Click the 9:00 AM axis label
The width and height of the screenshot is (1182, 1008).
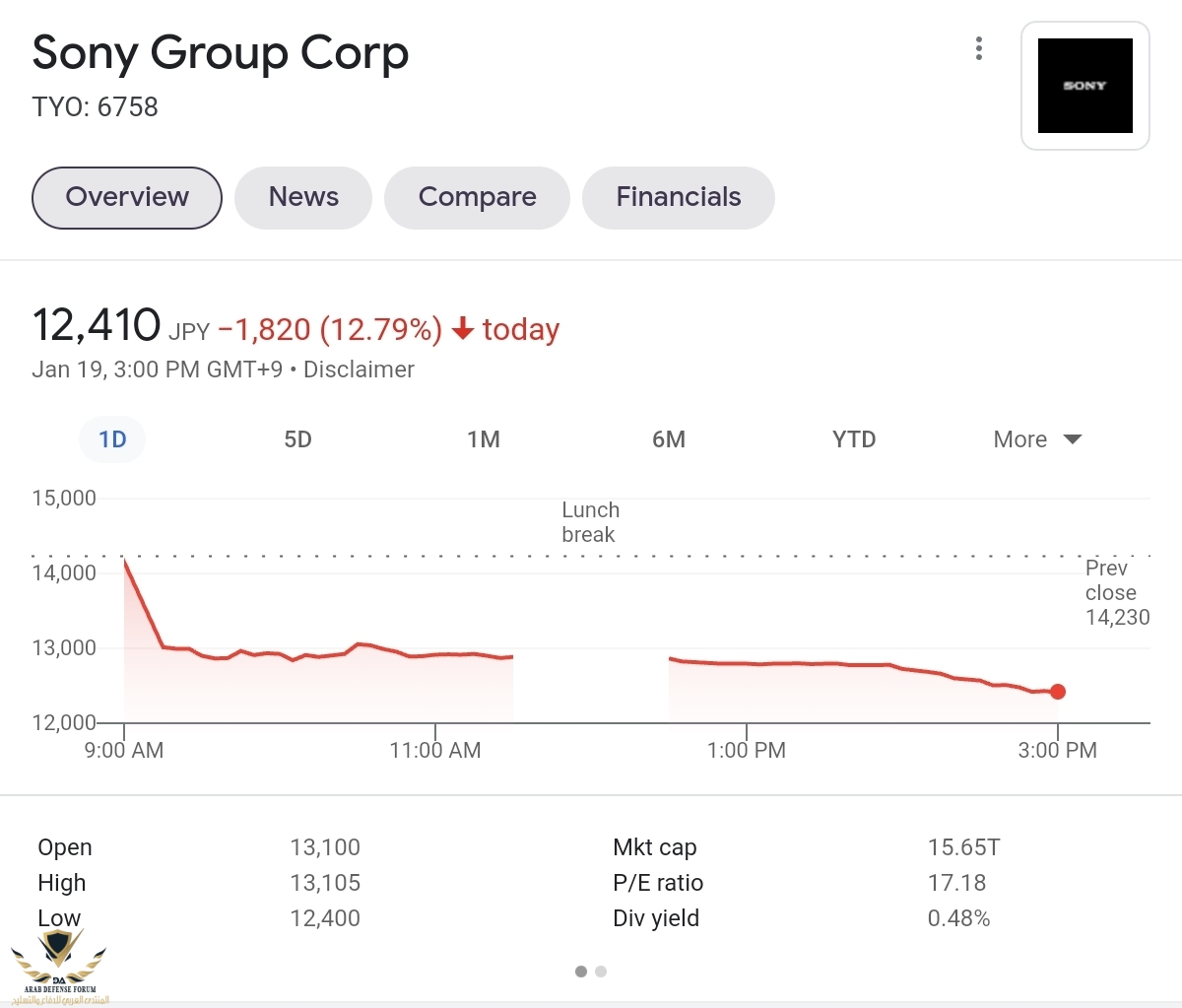point(124,751)
